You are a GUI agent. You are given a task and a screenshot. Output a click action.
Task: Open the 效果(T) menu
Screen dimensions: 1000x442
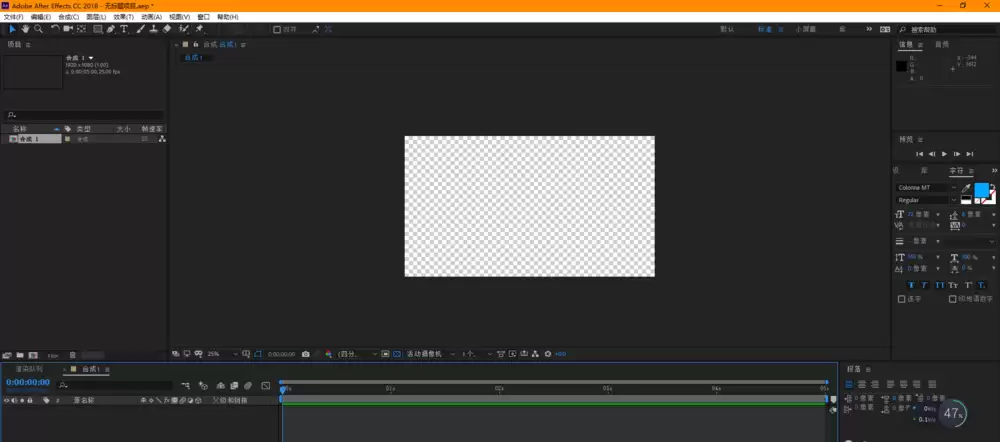[x=124, y=17]
